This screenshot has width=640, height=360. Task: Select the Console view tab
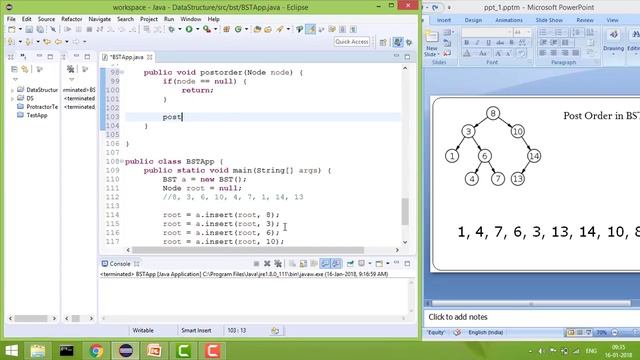pos(120,264)
